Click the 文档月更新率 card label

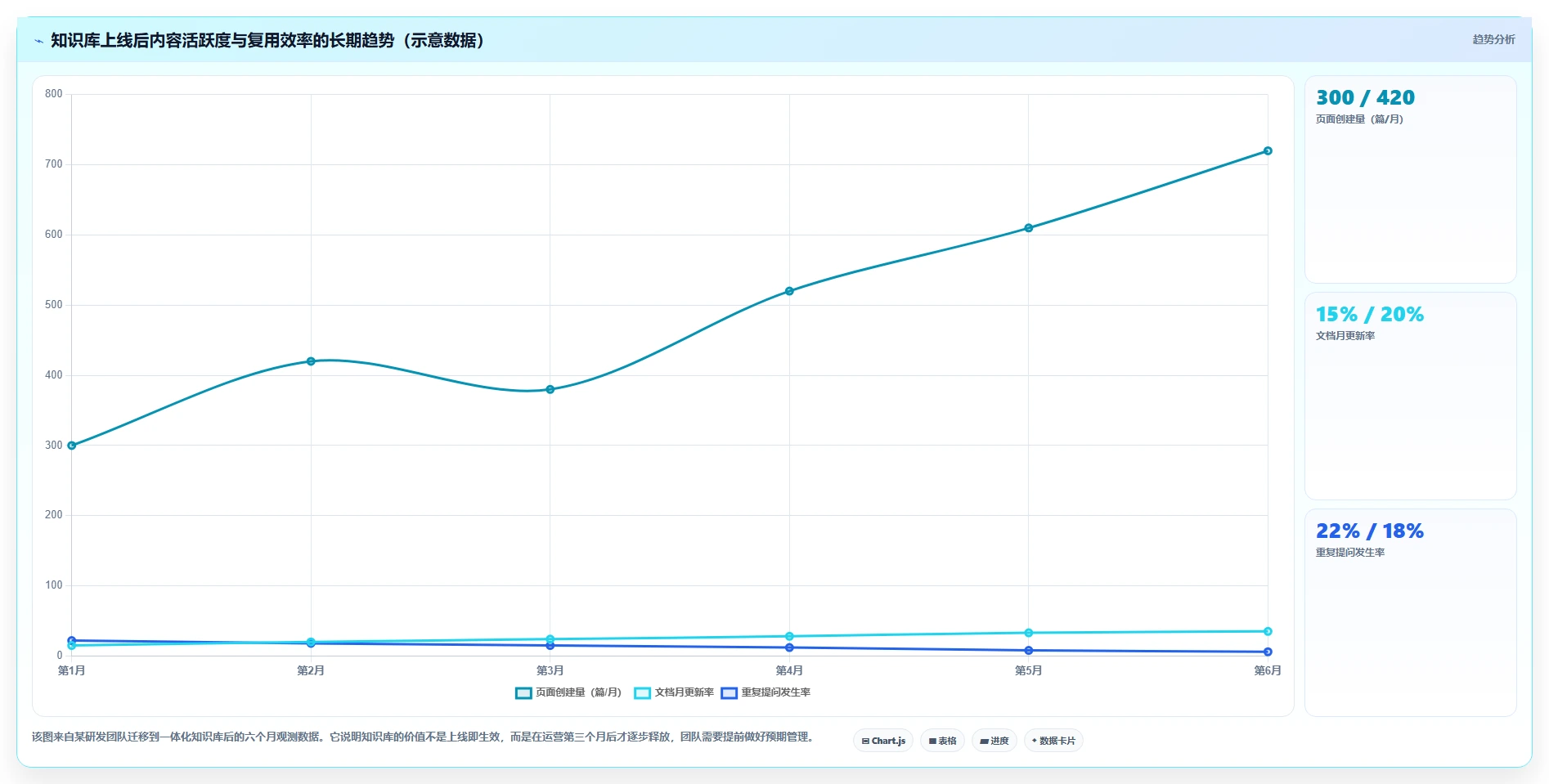[x=1345, y=336]
